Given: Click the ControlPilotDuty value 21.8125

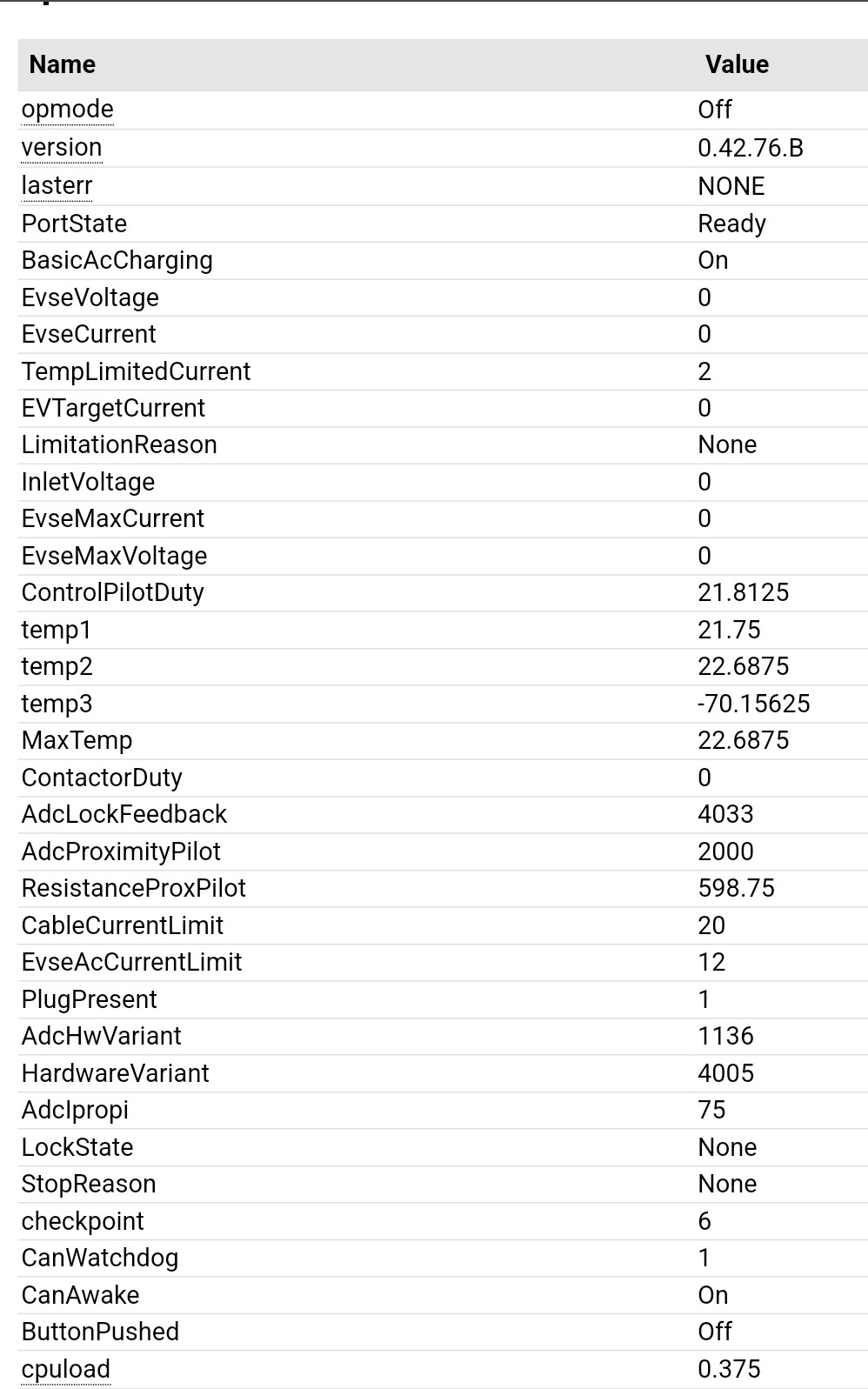Looking at the screenshot, I should click(x=744, y=592).
